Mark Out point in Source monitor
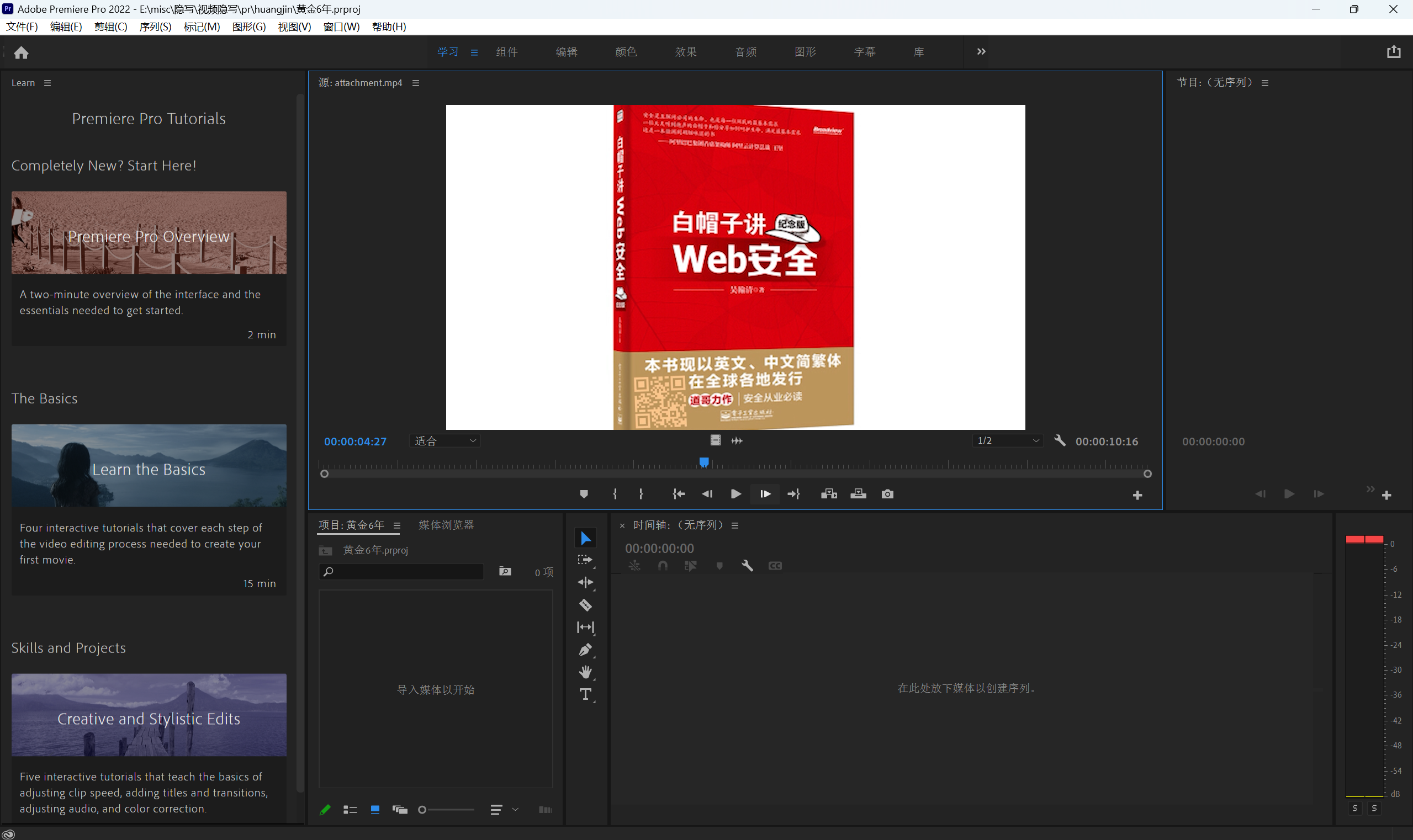 641,494
